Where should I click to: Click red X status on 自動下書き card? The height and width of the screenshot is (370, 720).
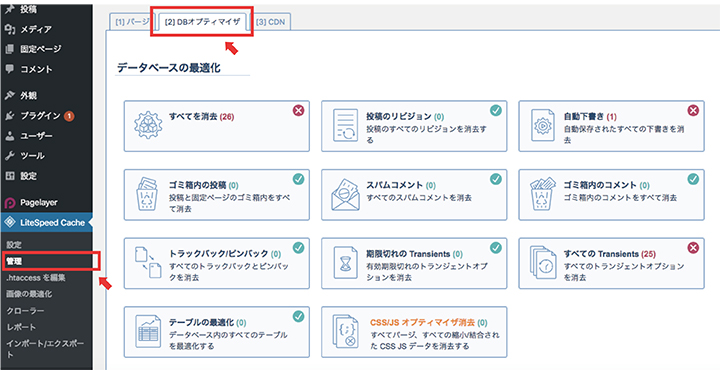[693, 111]
